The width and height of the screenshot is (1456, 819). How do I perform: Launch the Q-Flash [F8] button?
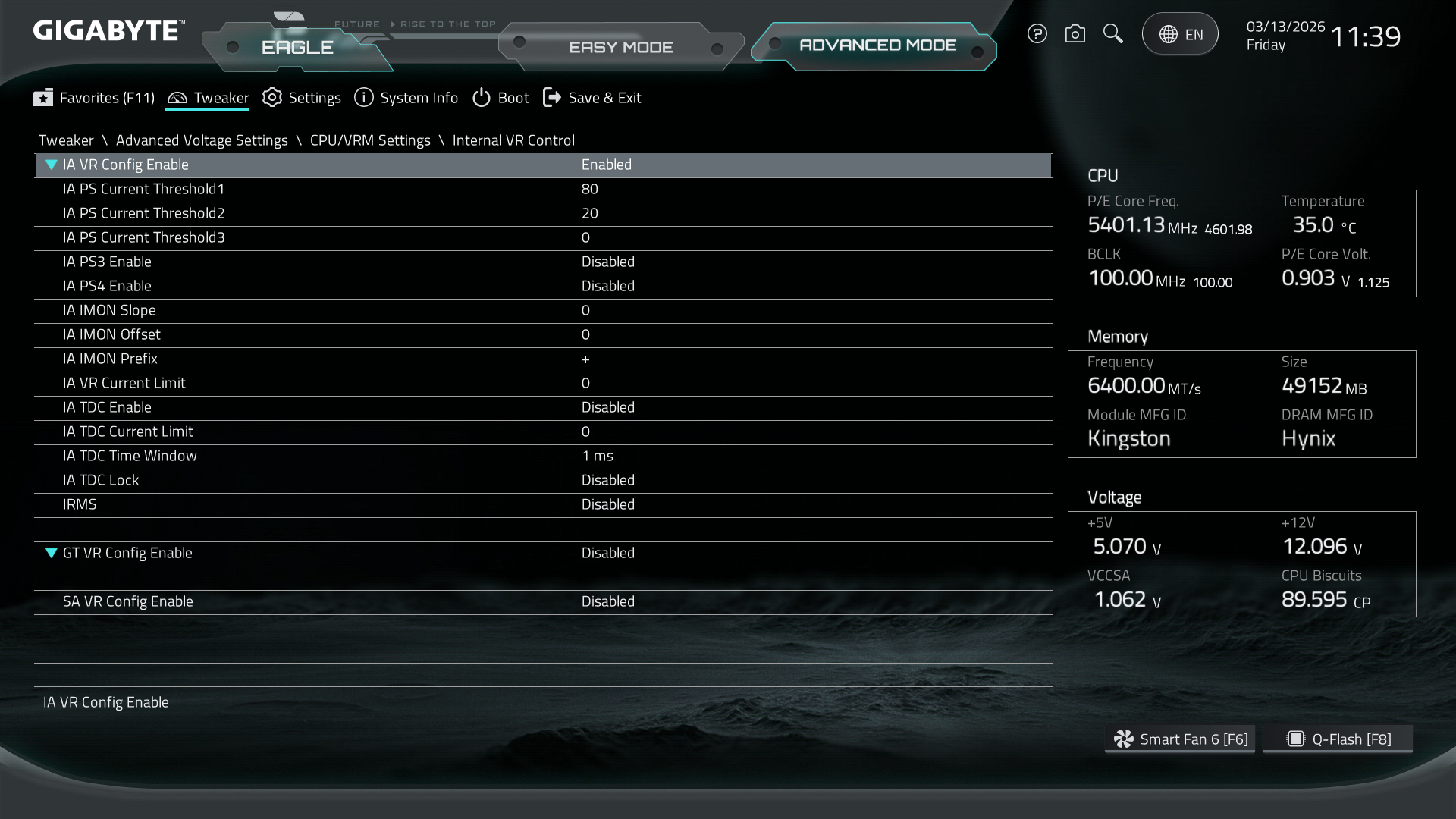point(1338,739)
